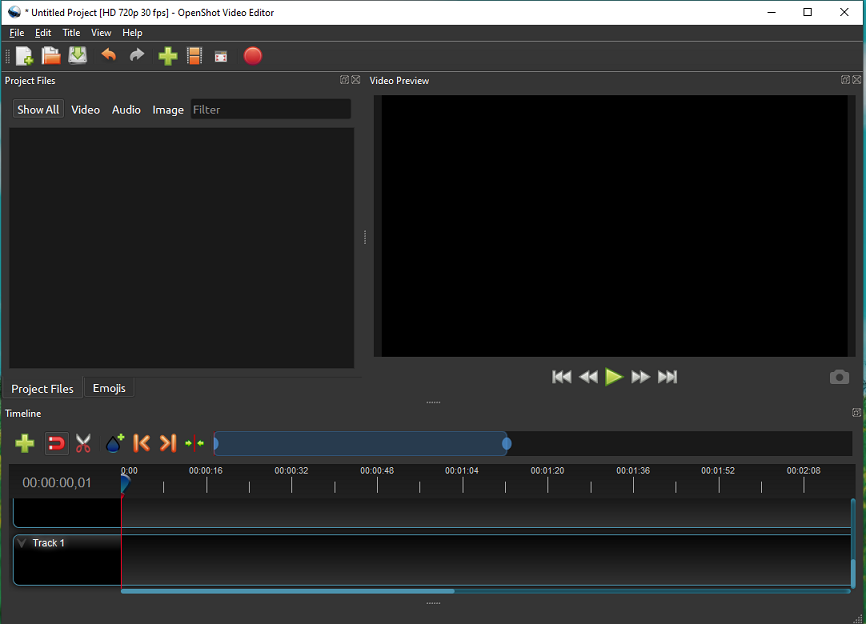Create a new project with toolbar icon
This screenshot has width=866, height=624.
pyautogui.click(x=24, y=56)
